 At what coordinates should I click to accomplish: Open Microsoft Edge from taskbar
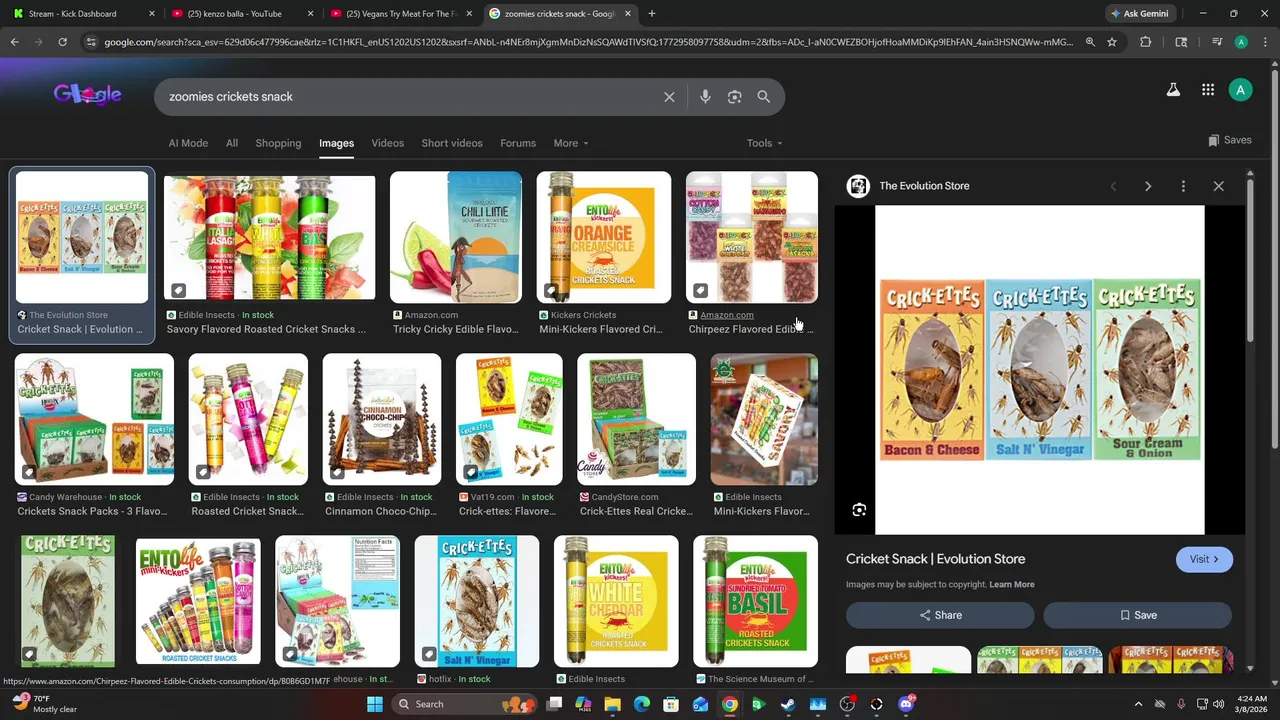point(642,704)
